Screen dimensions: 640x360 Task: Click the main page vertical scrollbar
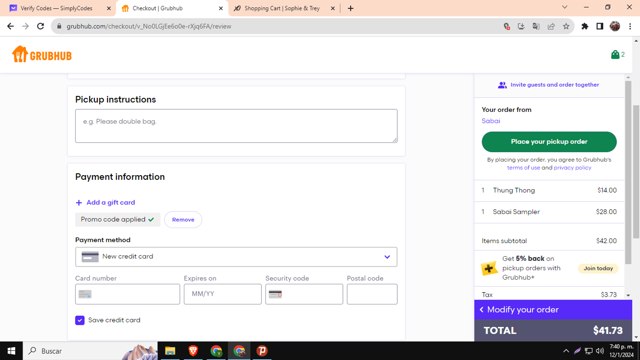pyautogui.click(x=636, y=171)
